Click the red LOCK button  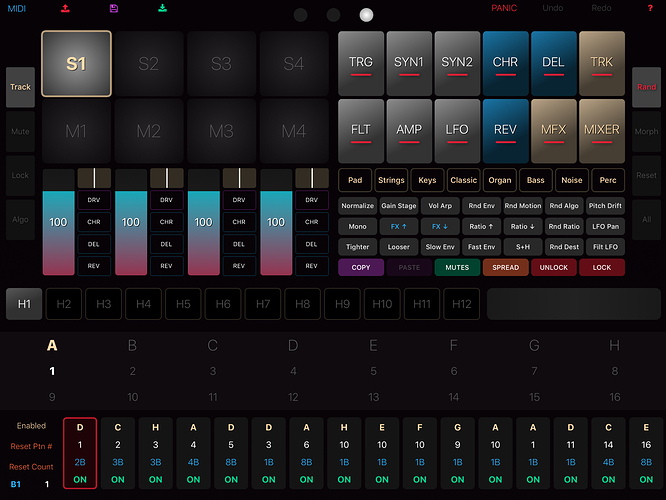602,268
